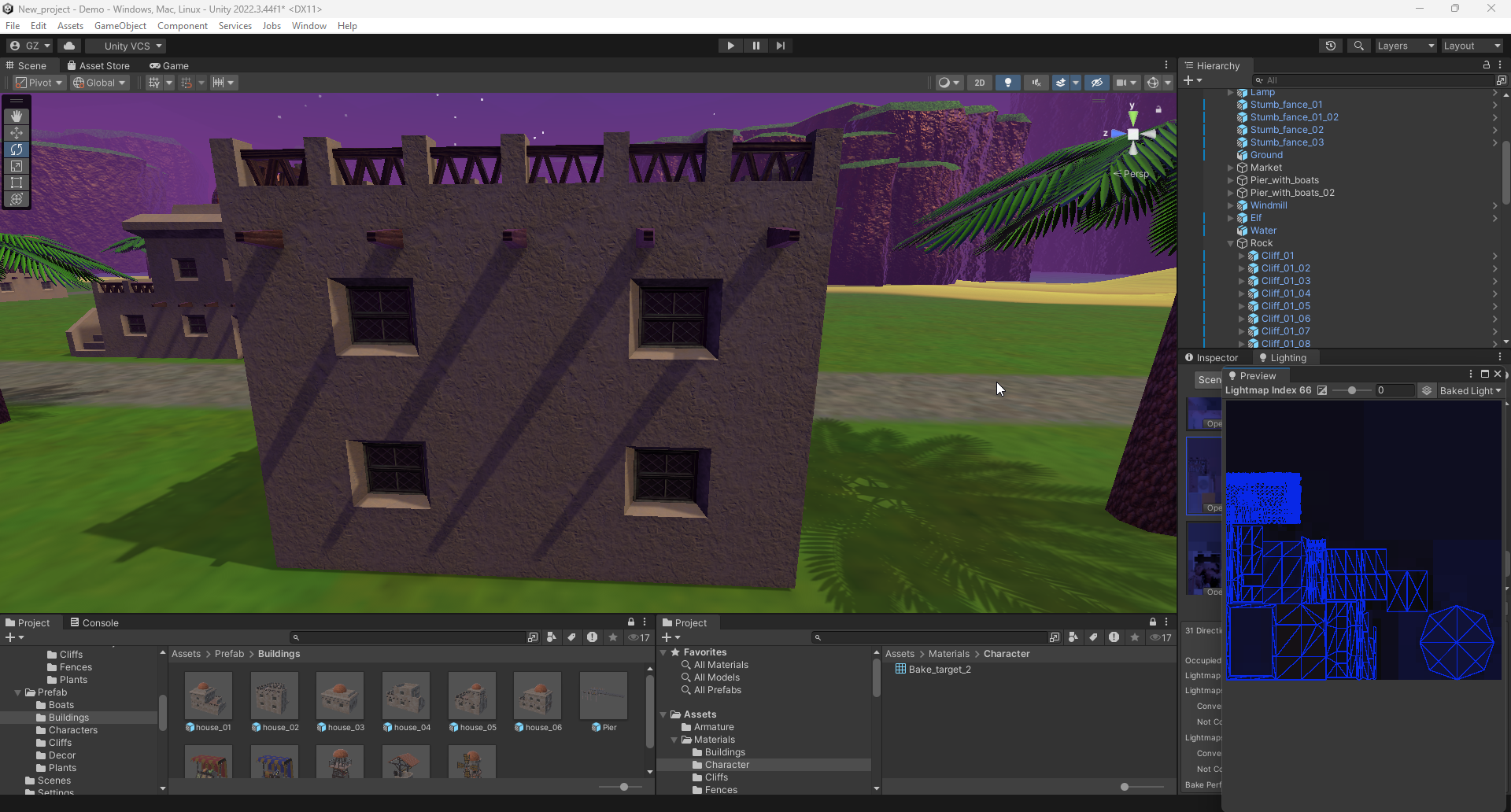Toggle lock on right Project panel
The height and width of the screenshot is (812, 1511).
(x=1153, y=622)
